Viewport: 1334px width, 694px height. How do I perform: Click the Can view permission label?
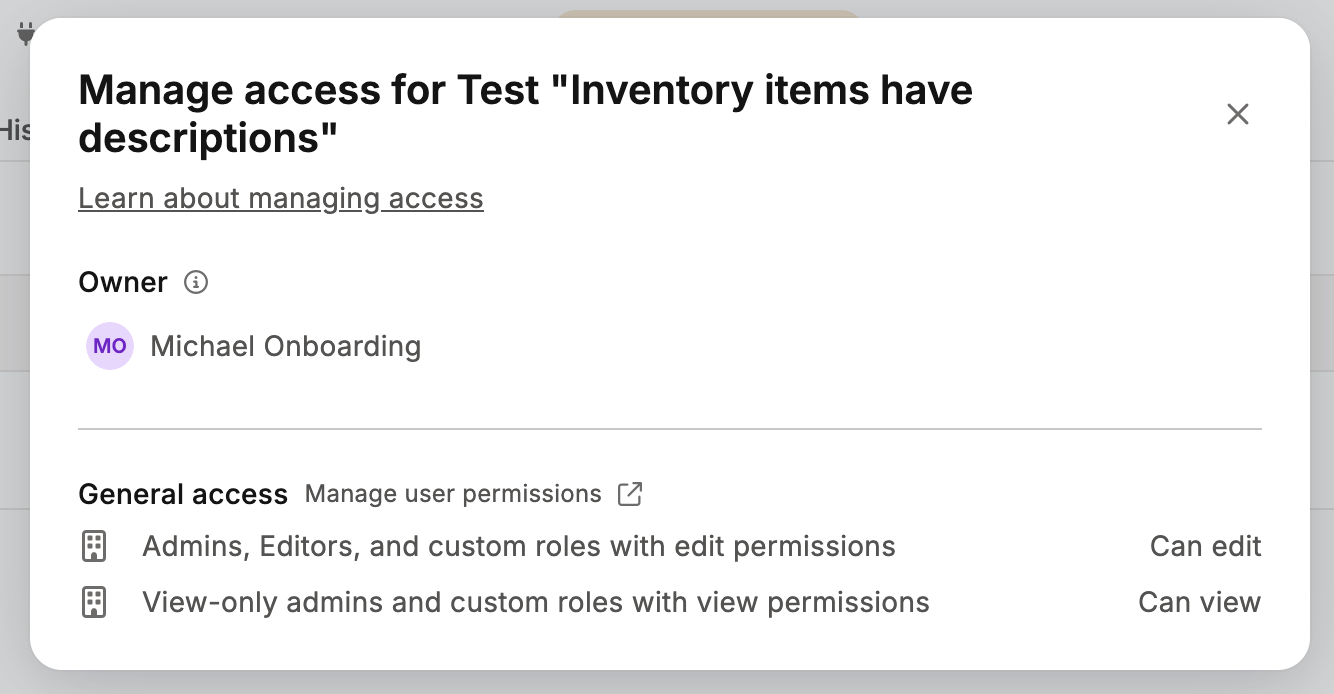1200,602
